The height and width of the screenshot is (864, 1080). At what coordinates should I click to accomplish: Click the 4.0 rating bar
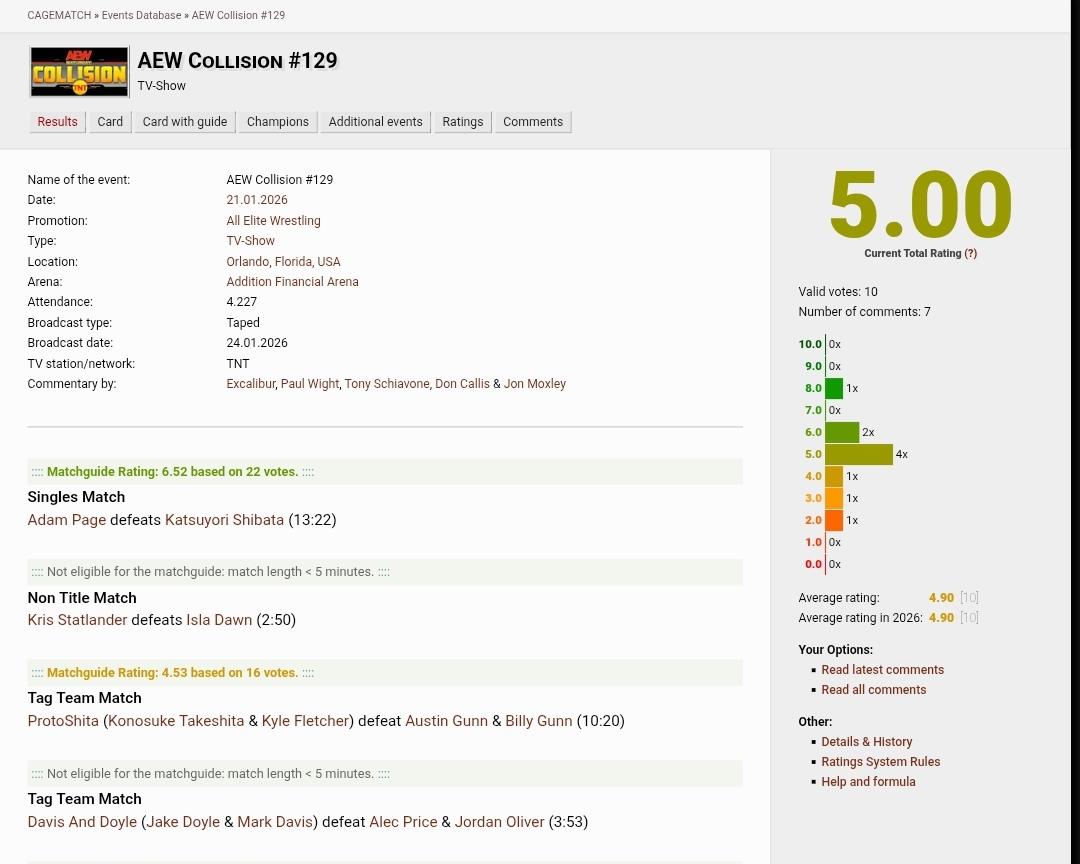click(834, 476)
